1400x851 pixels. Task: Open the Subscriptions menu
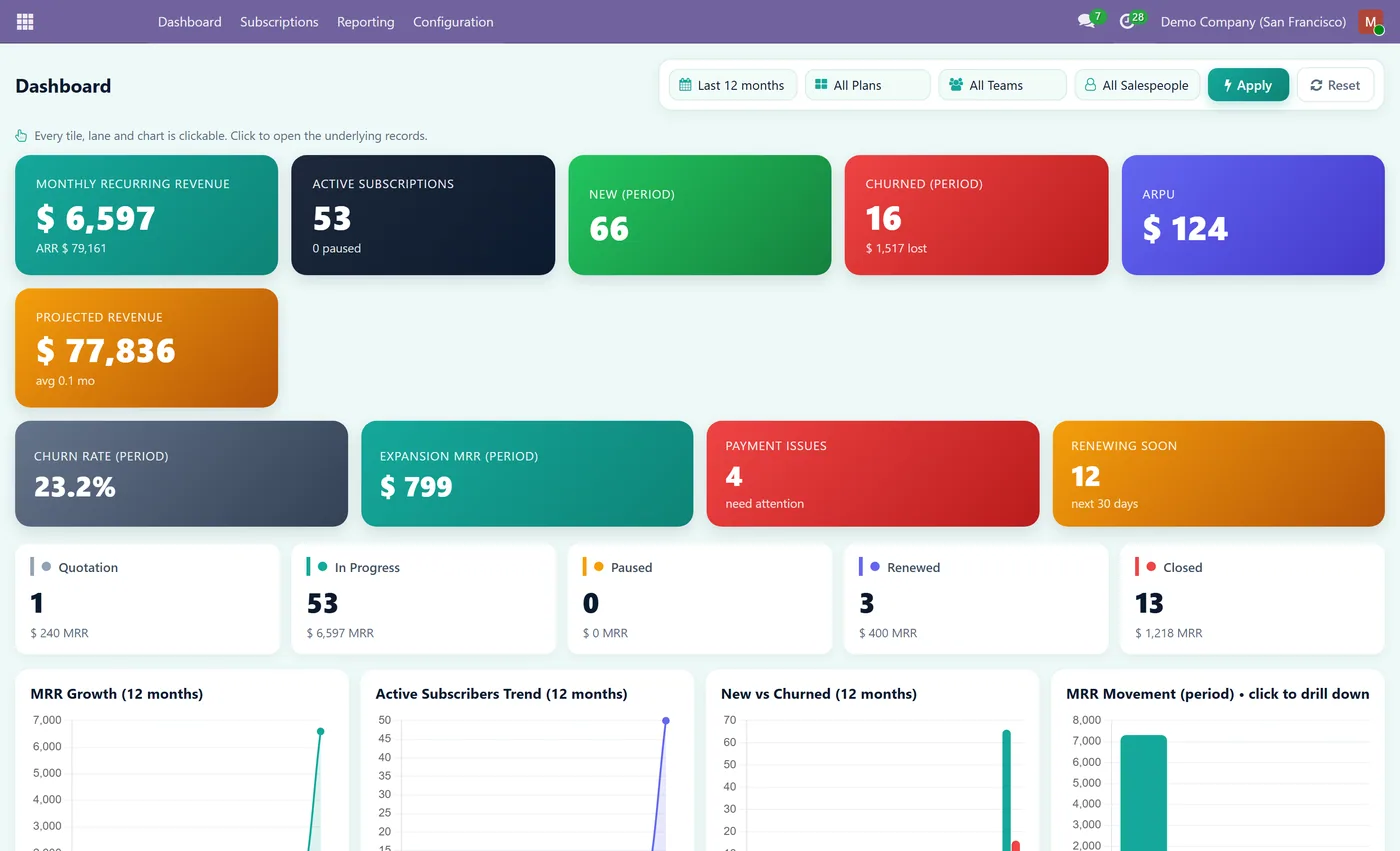pos(279,22)
